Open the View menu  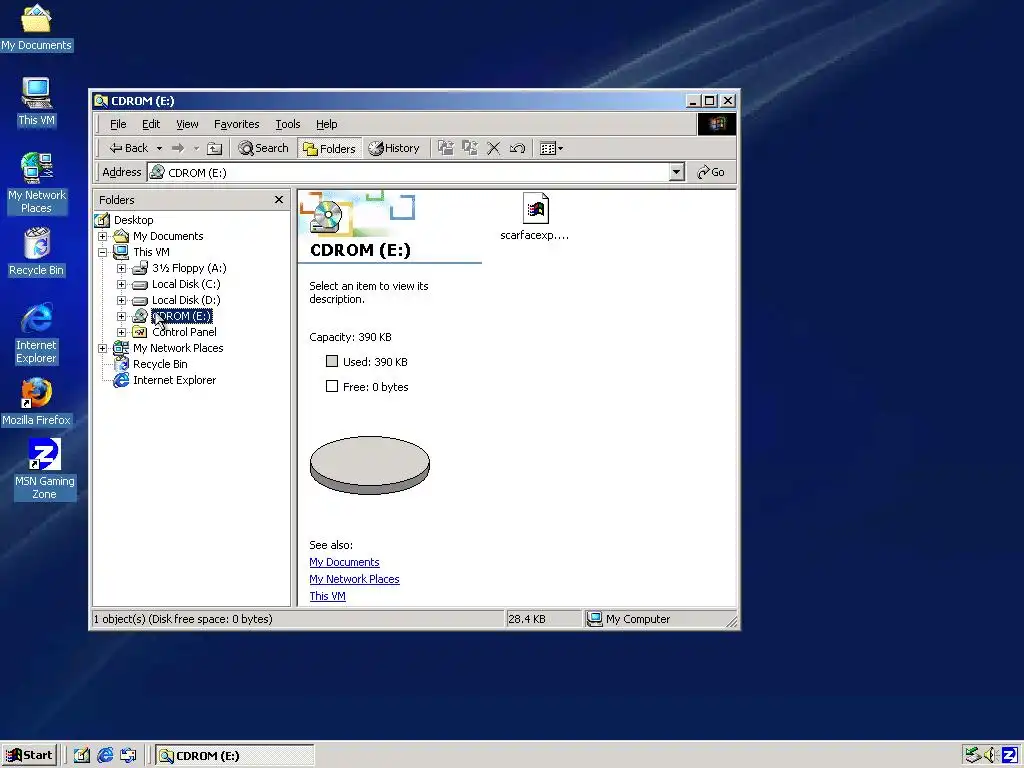pos(187,124)
